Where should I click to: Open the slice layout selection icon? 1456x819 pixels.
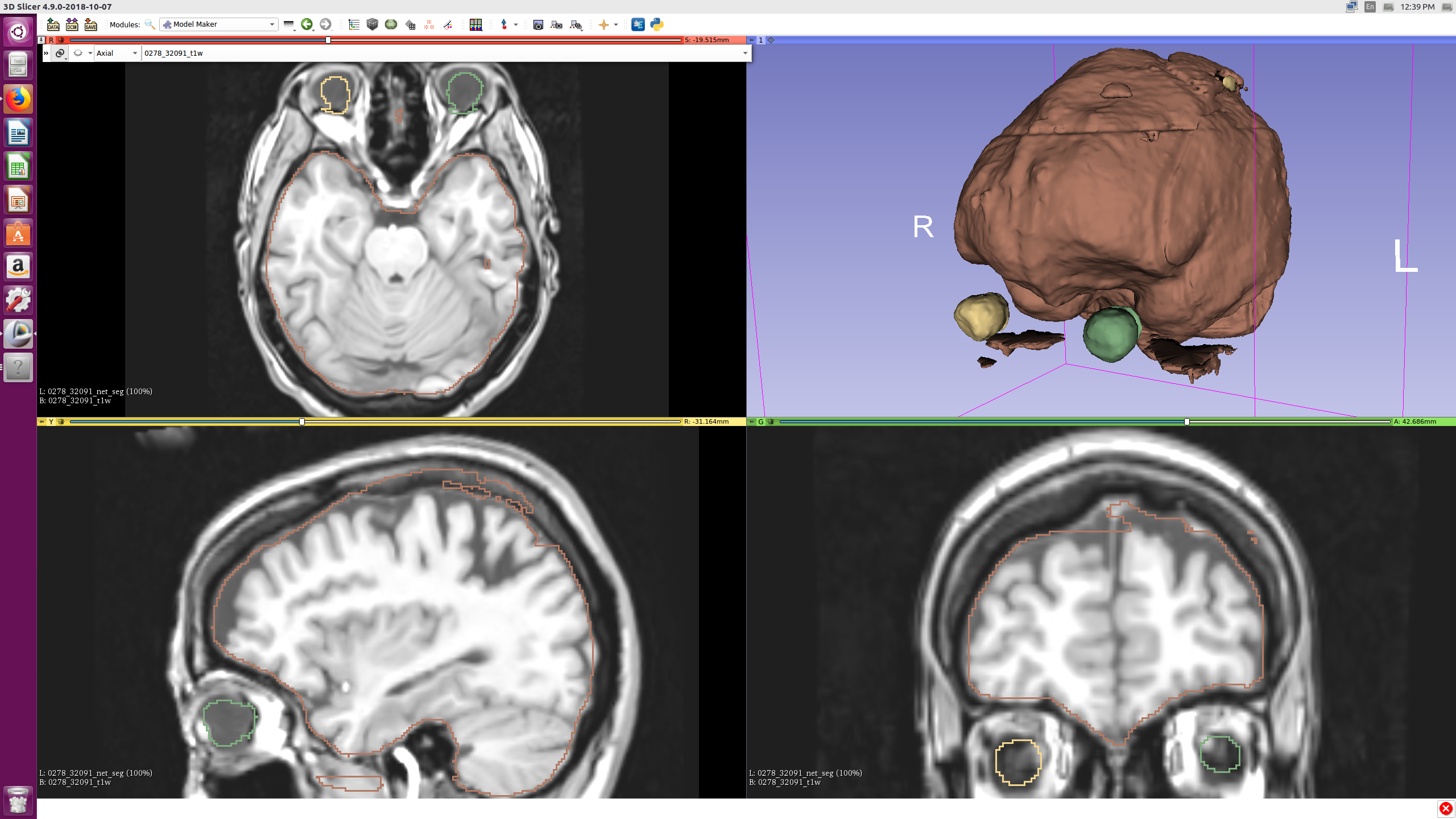point(475,24)
